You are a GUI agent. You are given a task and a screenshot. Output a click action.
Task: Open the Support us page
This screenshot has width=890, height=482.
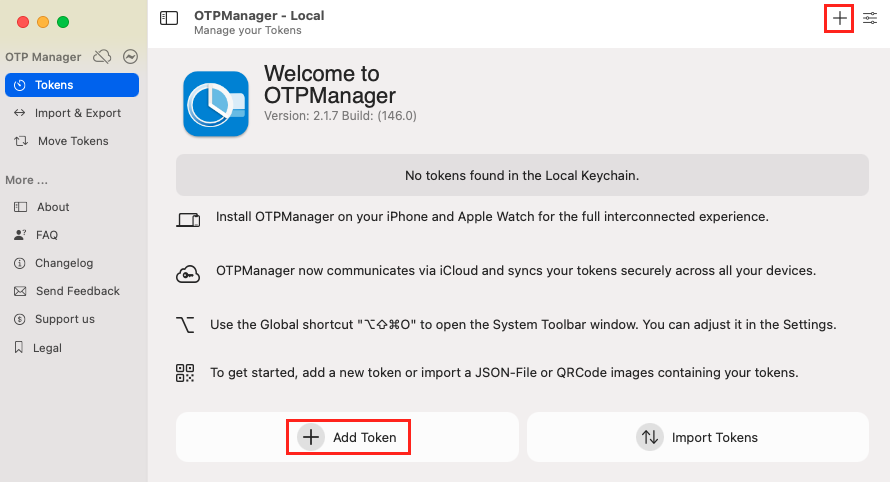(x=65, y=319)
